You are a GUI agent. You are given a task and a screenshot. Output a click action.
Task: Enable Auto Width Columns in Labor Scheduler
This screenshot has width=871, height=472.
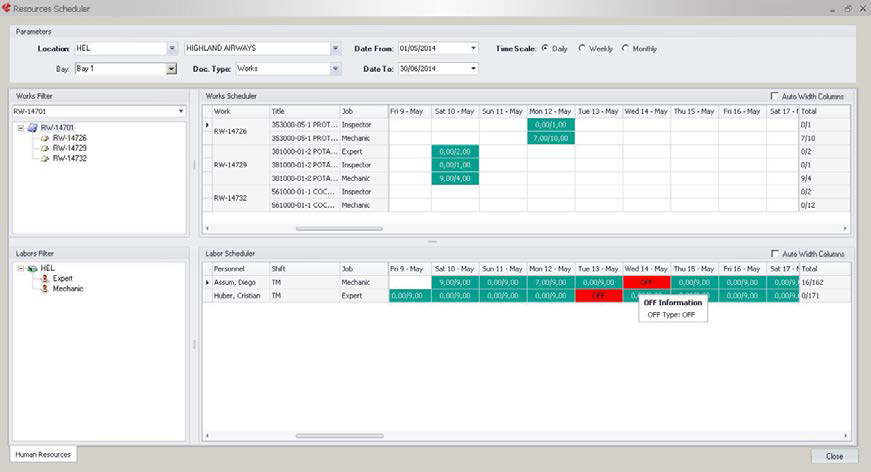pyautogui.click(x=775, y=254)
